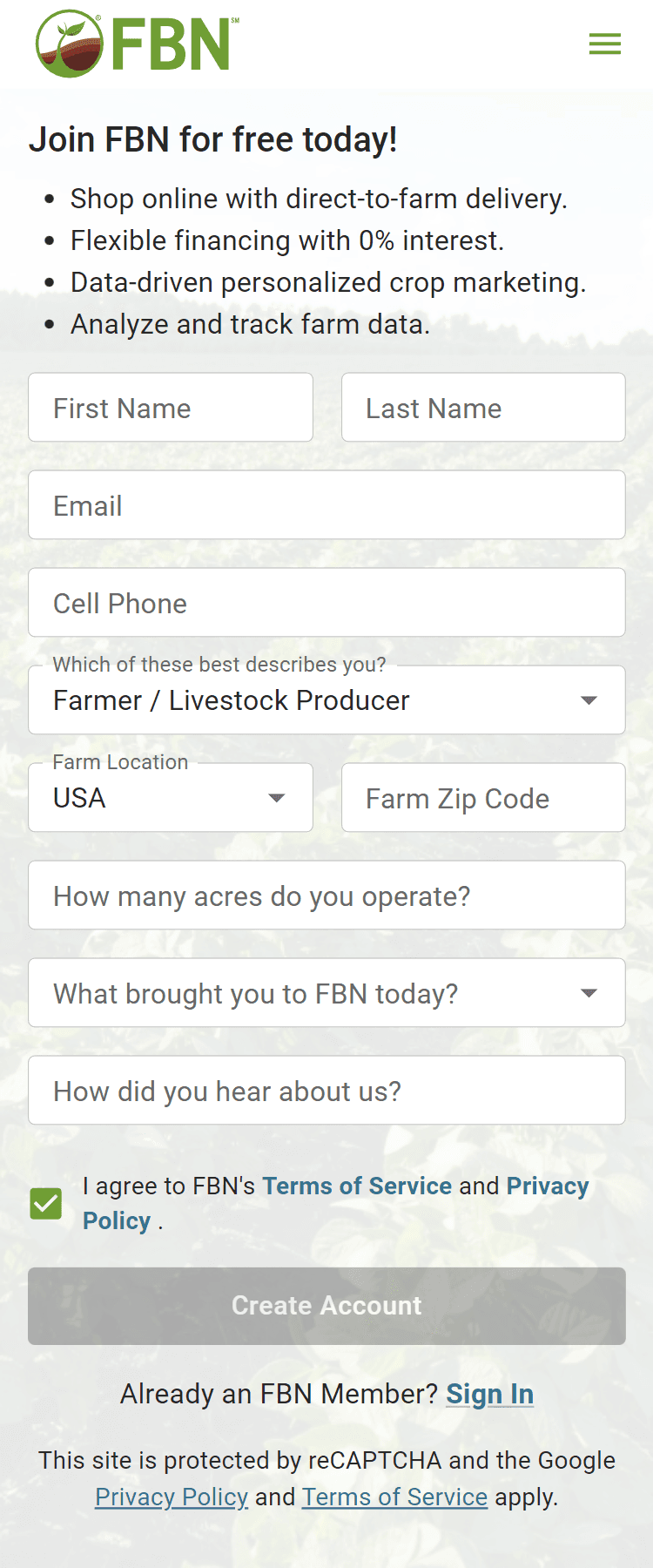This screenshot has height=1568, width=653.
Task: Focus the Farm Zip Code field
Action: click(483, 798)
